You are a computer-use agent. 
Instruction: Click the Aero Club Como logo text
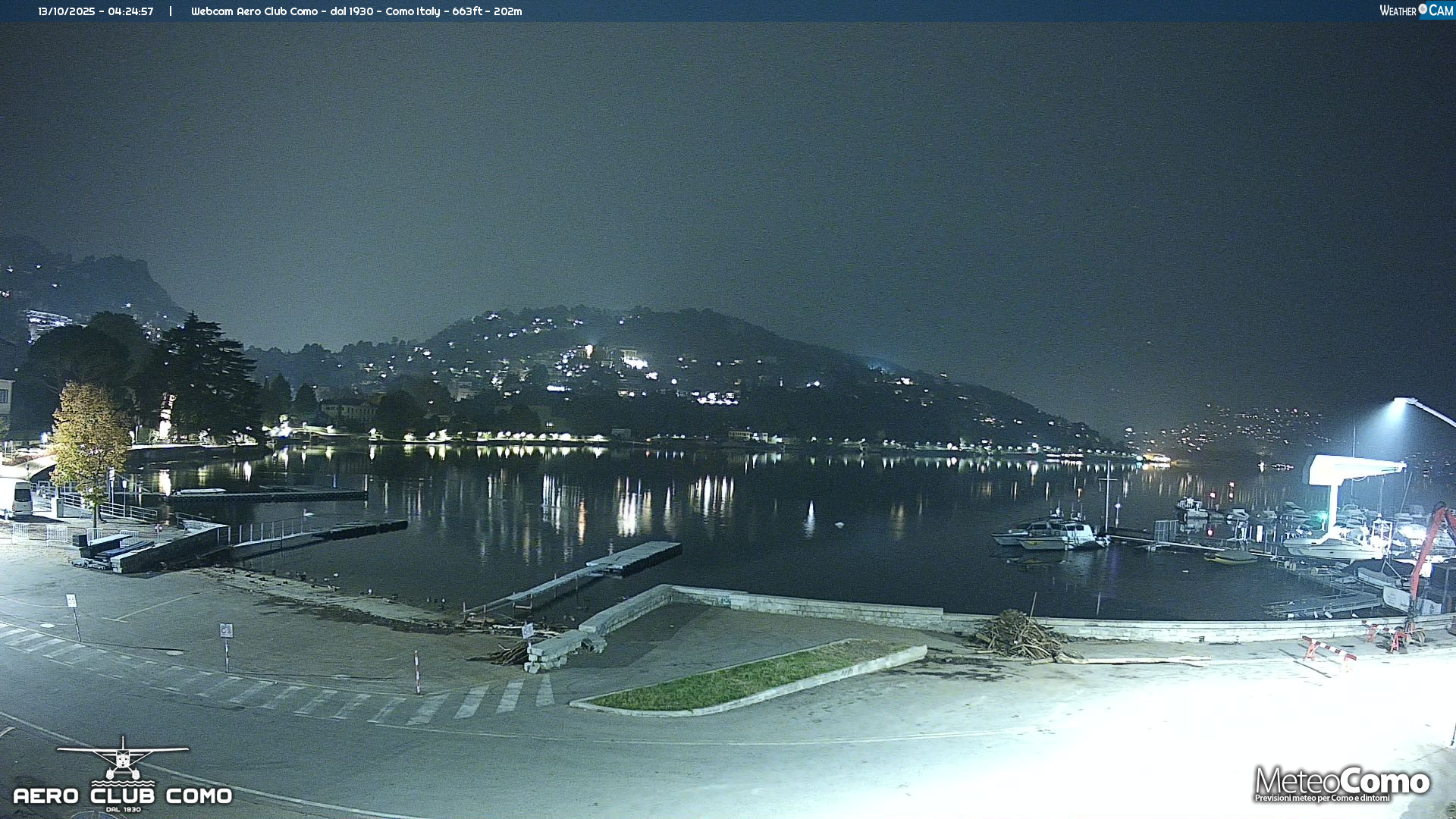(x=123, y=795)
